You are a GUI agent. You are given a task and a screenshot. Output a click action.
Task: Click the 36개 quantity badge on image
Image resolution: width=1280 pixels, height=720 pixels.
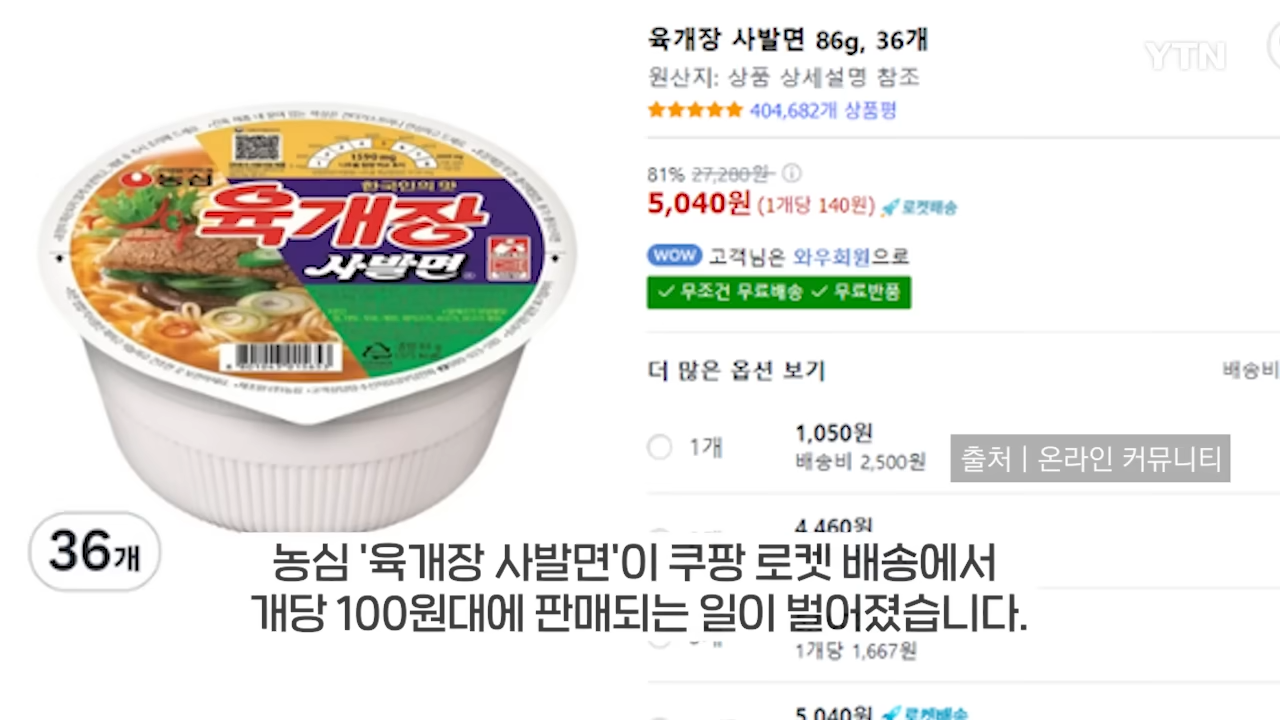pos(94,552)
